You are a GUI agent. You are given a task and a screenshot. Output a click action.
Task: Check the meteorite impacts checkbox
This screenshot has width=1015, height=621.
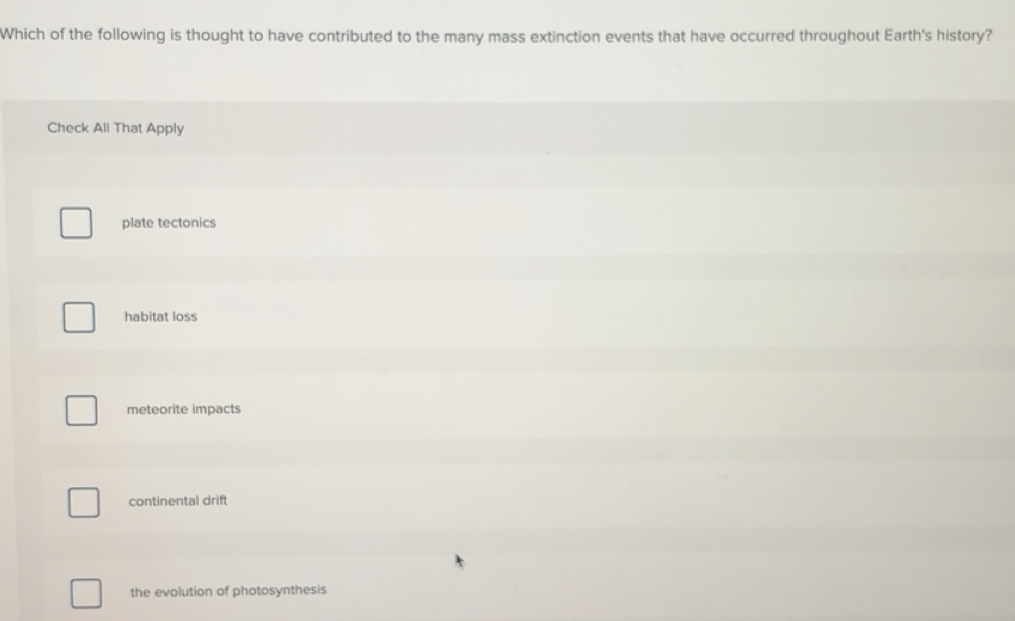pos(81,409)
